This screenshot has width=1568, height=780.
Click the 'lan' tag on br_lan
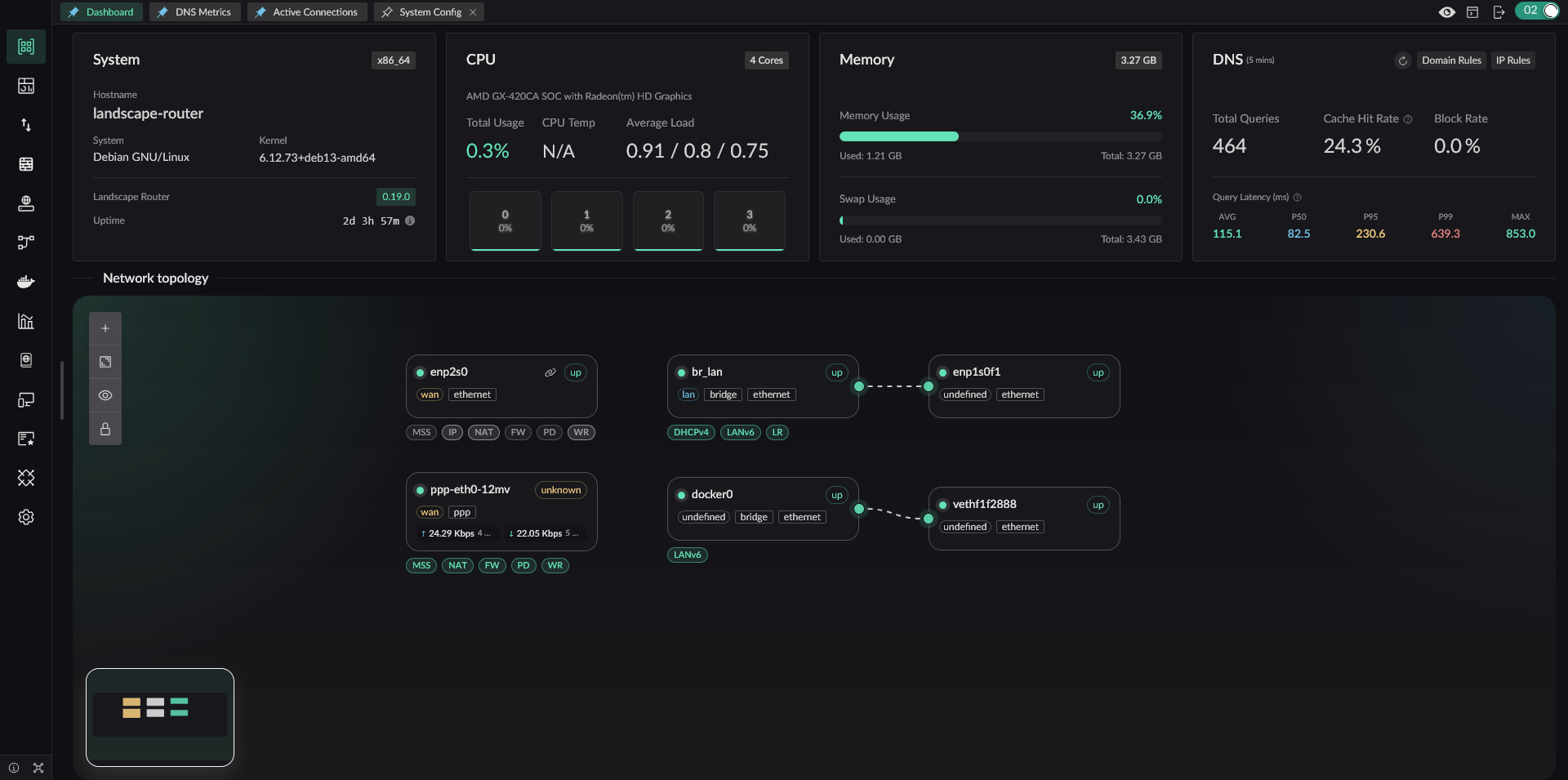[x=688, y=394]
